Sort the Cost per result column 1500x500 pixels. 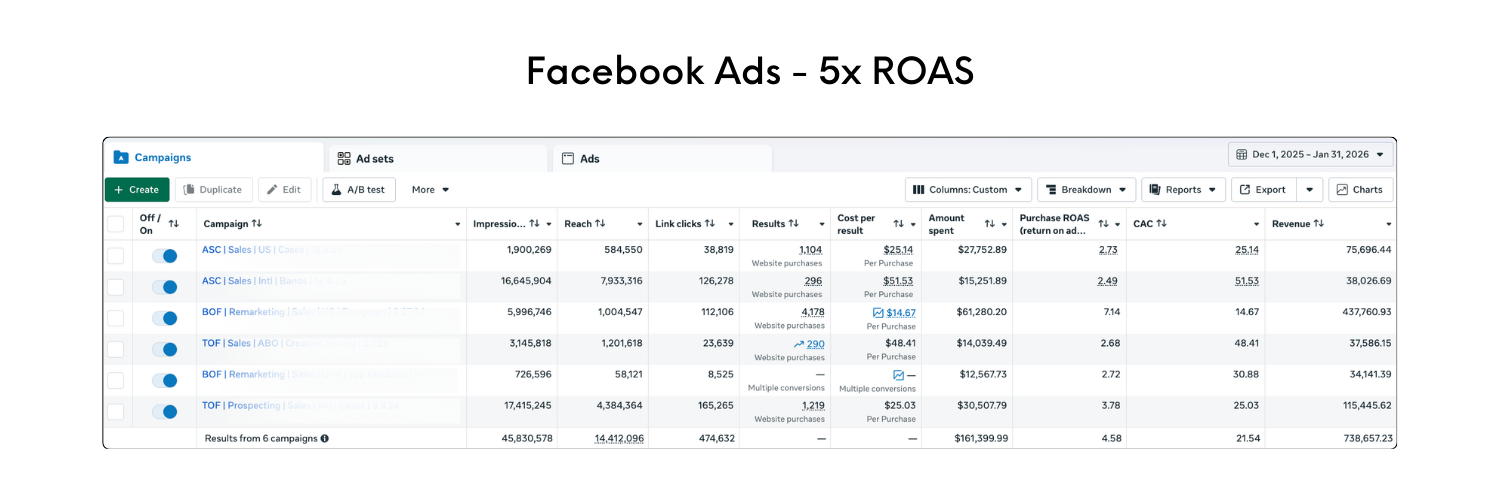click(898, 224)
